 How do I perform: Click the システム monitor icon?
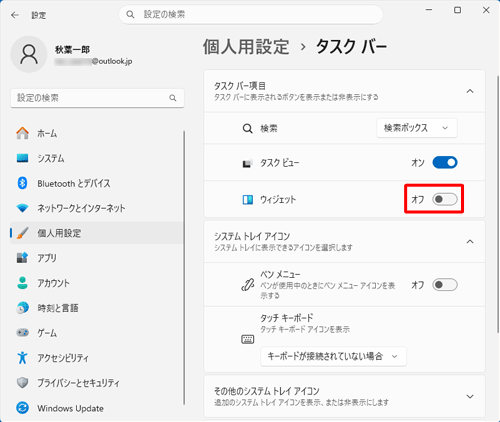pyautogui.click(x=22, y=158)
